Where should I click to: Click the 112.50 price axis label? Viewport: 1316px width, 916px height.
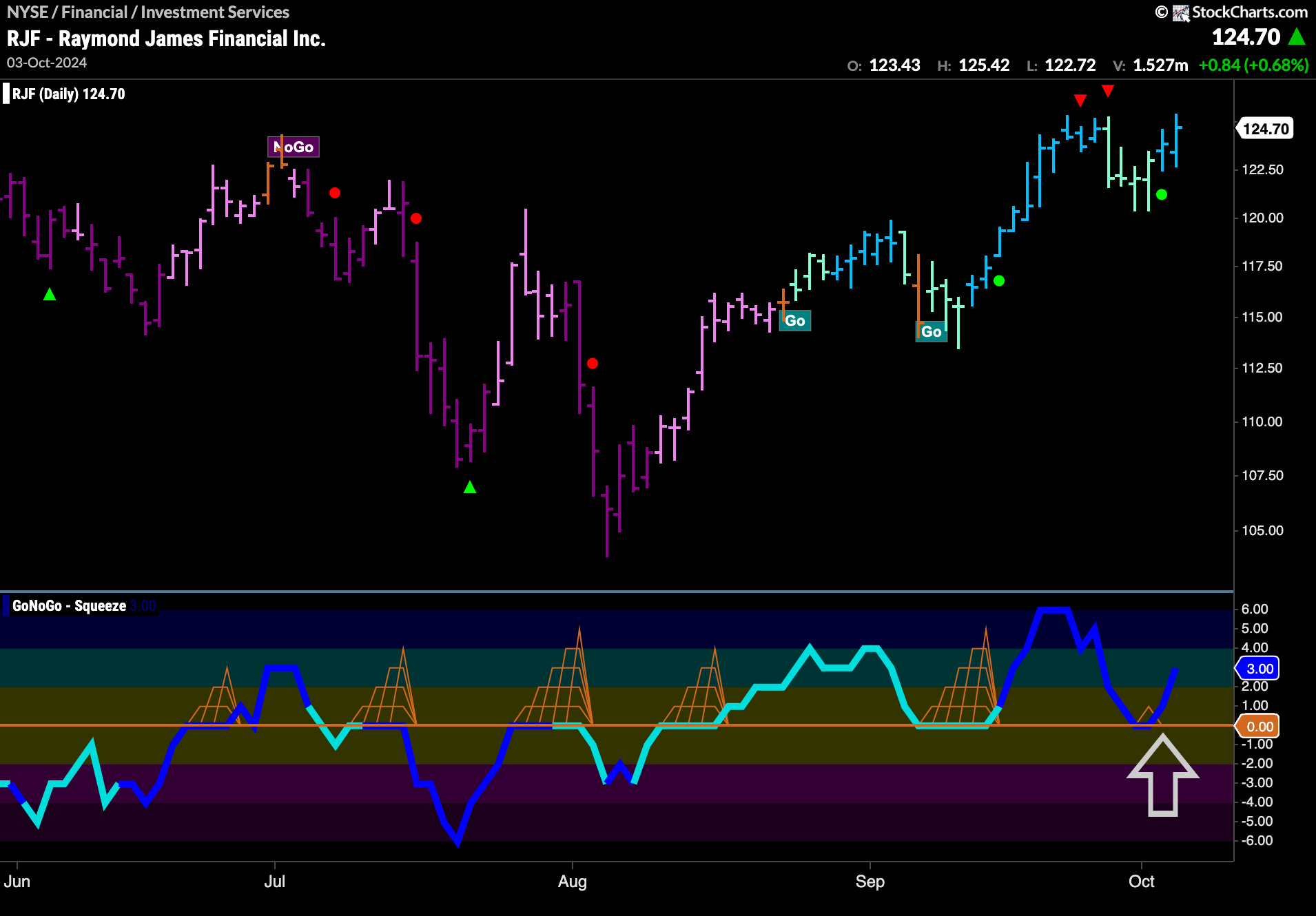pyautogui.click(x=1262, y=368)
